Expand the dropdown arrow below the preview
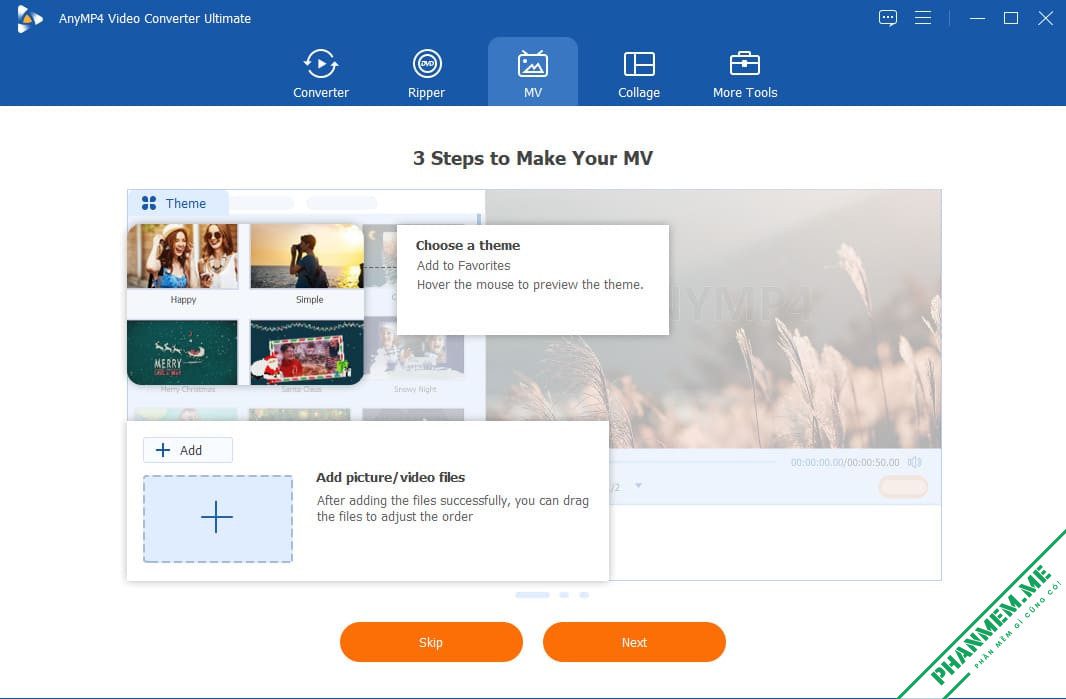The height and width of the screenshot is (699, 1066). coord(638,485)
